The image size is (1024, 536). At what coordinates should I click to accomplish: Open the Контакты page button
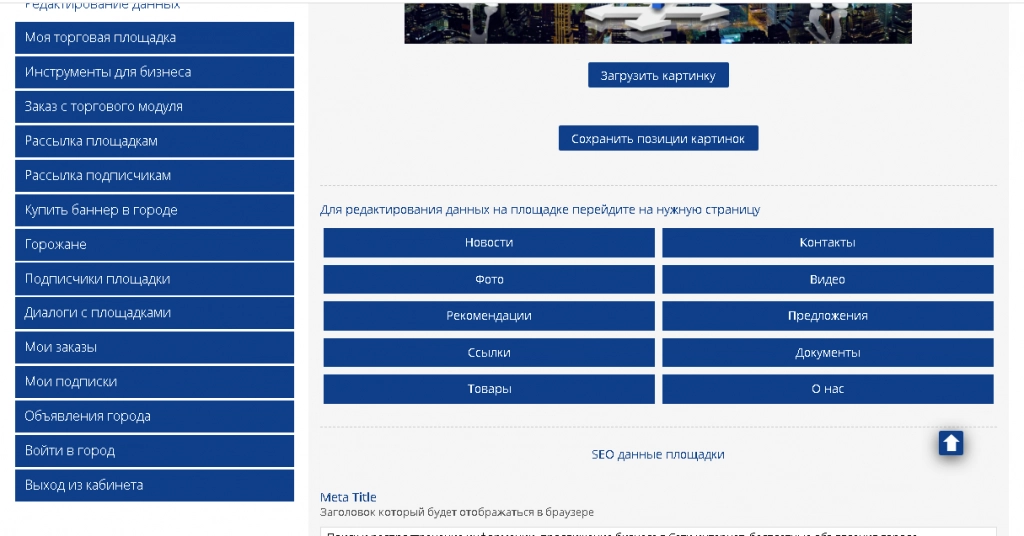point(827,243)
